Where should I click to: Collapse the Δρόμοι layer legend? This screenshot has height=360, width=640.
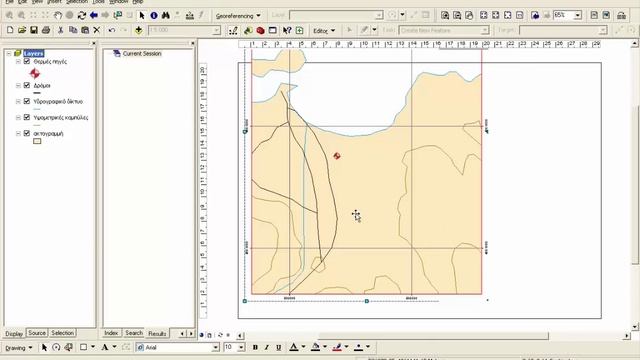click(18, 85)
